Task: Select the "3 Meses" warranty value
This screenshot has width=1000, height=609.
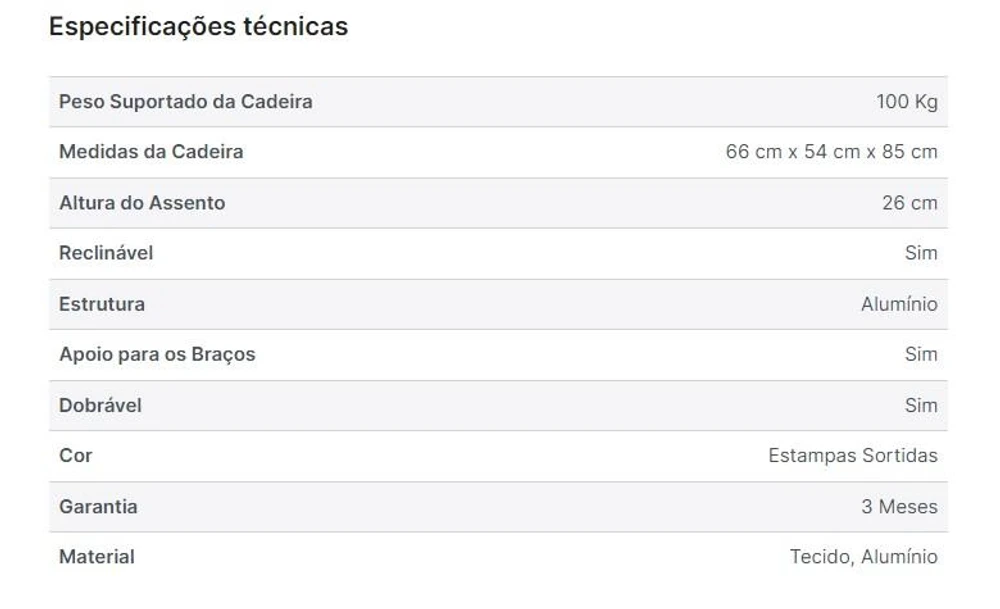Action: tap(899, 506)
